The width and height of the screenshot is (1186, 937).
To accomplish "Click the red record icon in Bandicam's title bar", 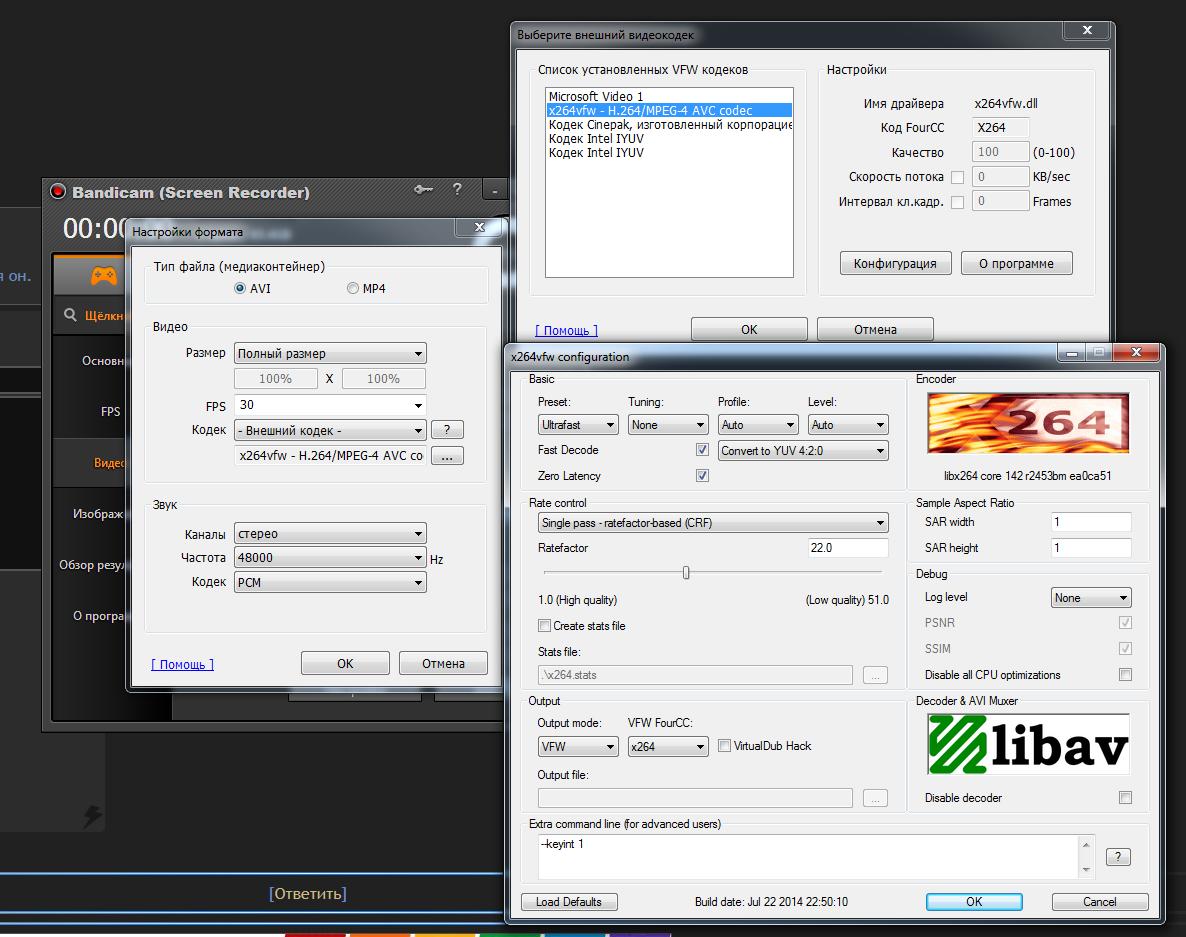I will click(58, 191).
